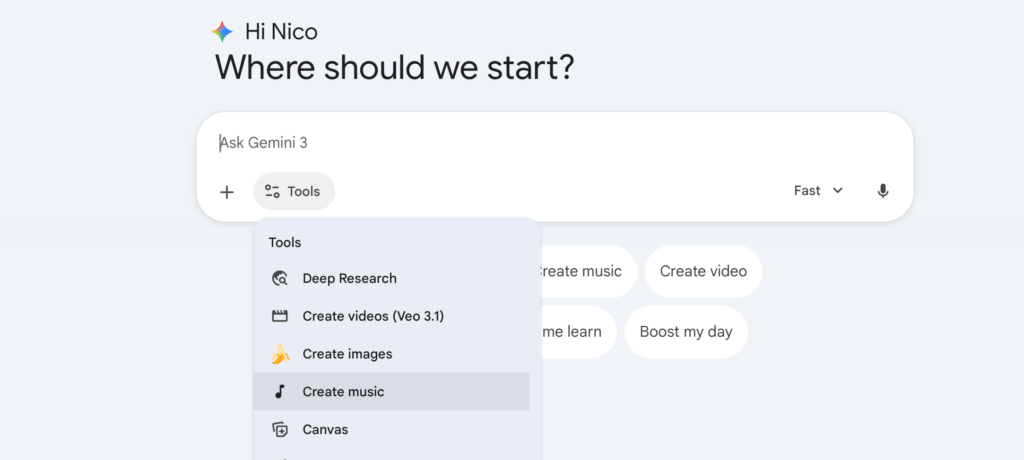Screen dimensions: 1024x460
Task: Click the Gemini sparkle logo beside Hi Nico
Action: (x=222, y=32)
